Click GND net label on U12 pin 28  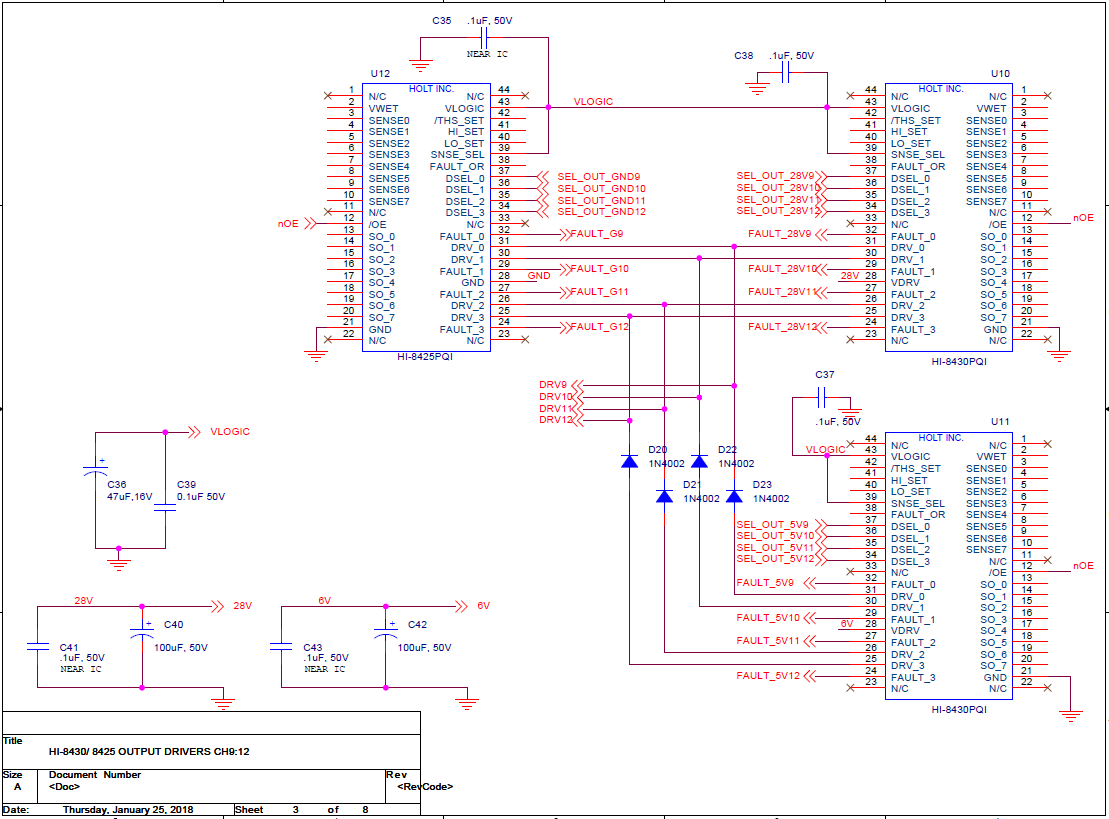[539, 276]
